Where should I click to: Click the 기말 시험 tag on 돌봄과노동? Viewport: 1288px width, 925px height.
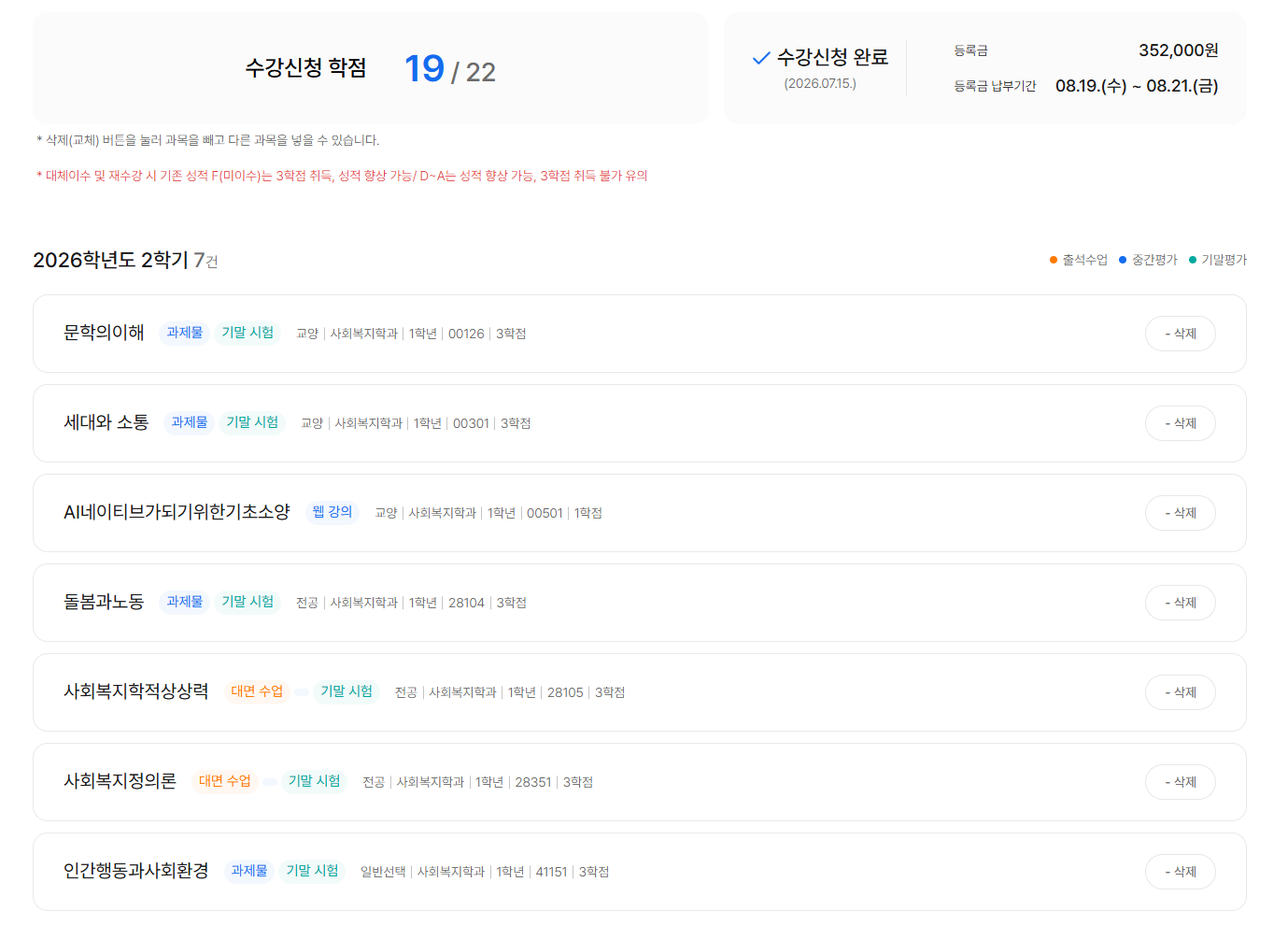point(248,602)
